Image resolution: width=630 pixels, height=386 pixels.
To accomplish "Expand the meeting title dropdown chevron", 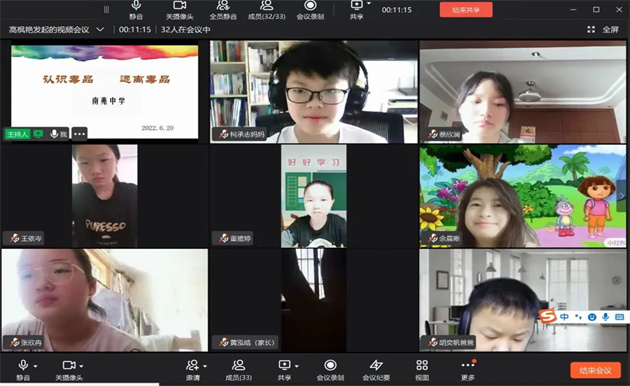I will point(100,29).
